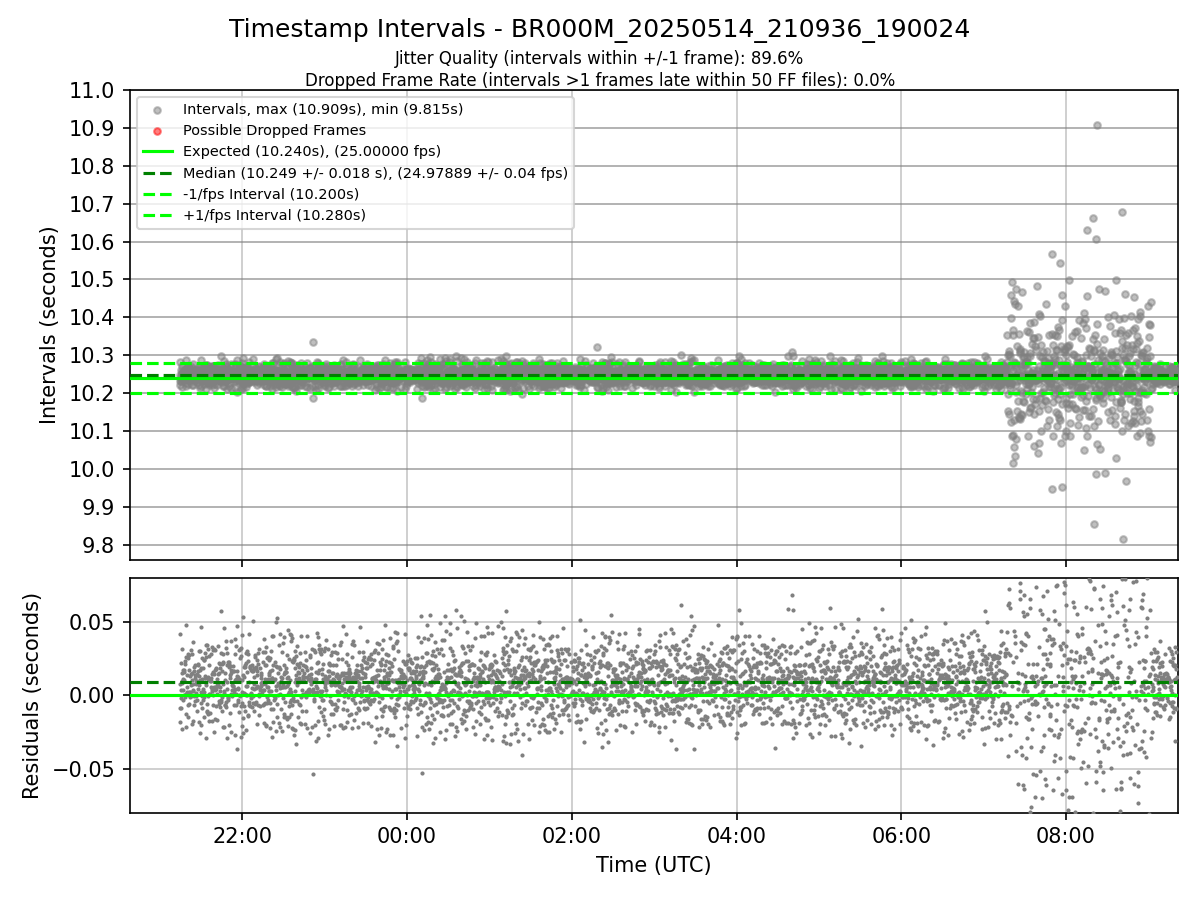Click the 04:00 time axis tick label
The height and width of the screenshot is (900, 1200).
point(737,835)
